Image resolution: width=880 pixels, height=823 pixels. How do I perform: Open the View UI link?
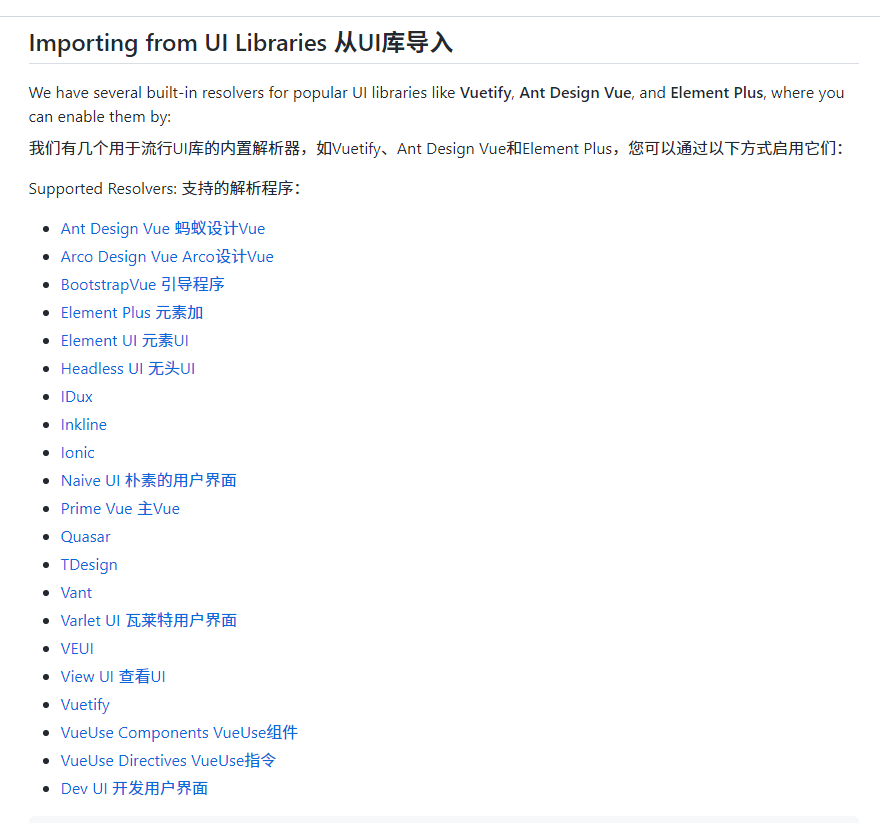point(113,677)
